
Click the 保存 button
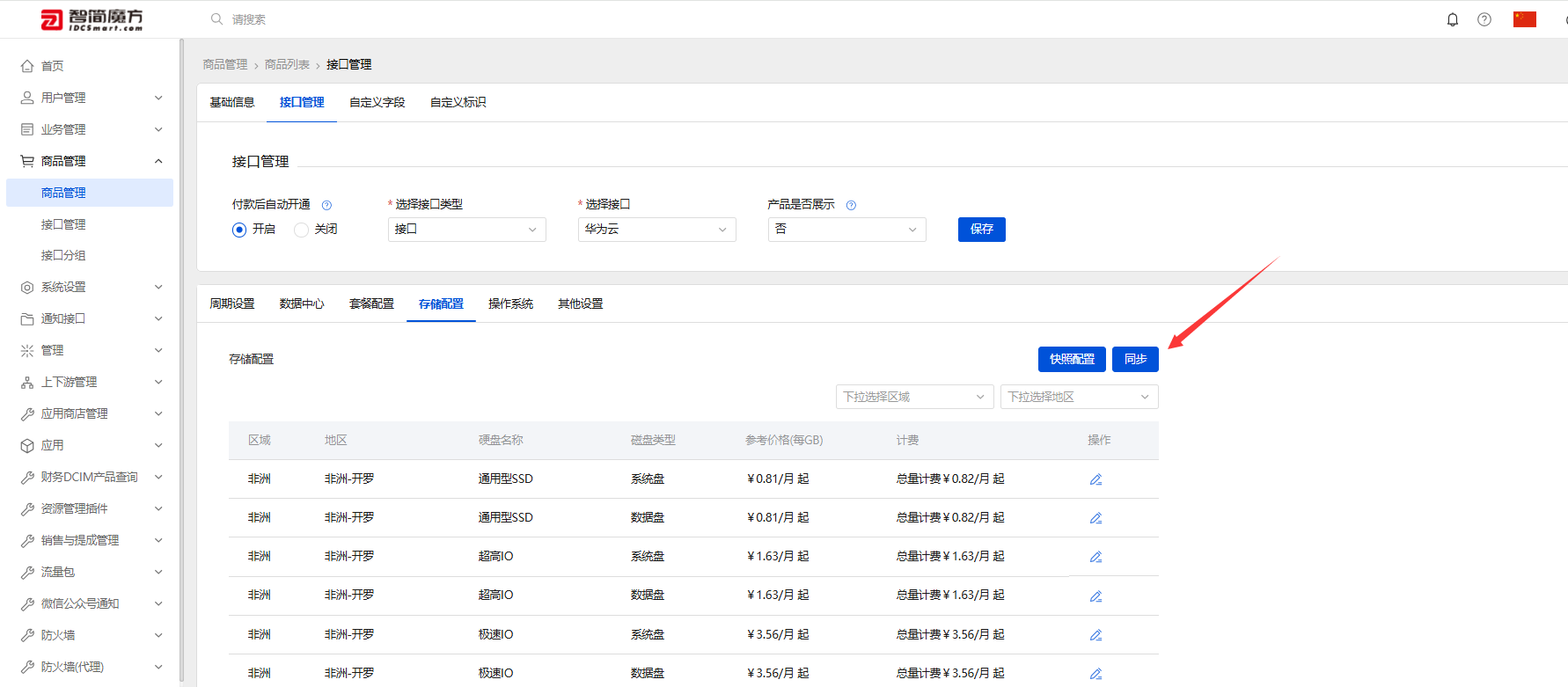click(982, 230)
